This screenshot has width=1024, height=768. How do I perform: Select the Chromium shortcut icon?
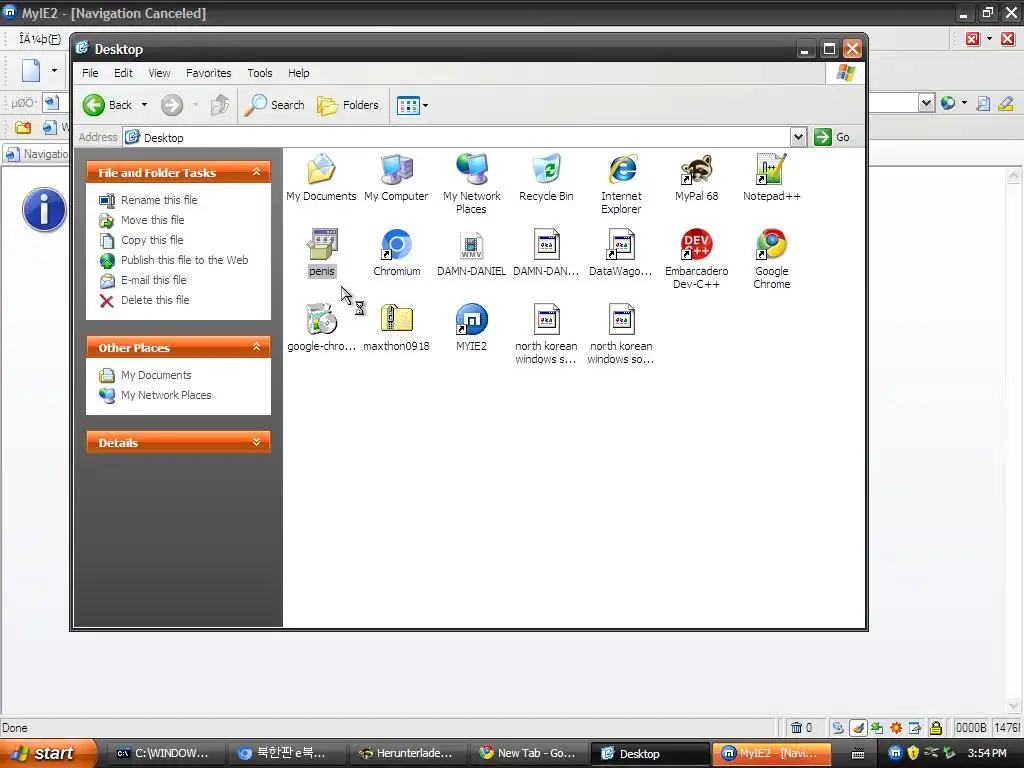click(396, 253)
